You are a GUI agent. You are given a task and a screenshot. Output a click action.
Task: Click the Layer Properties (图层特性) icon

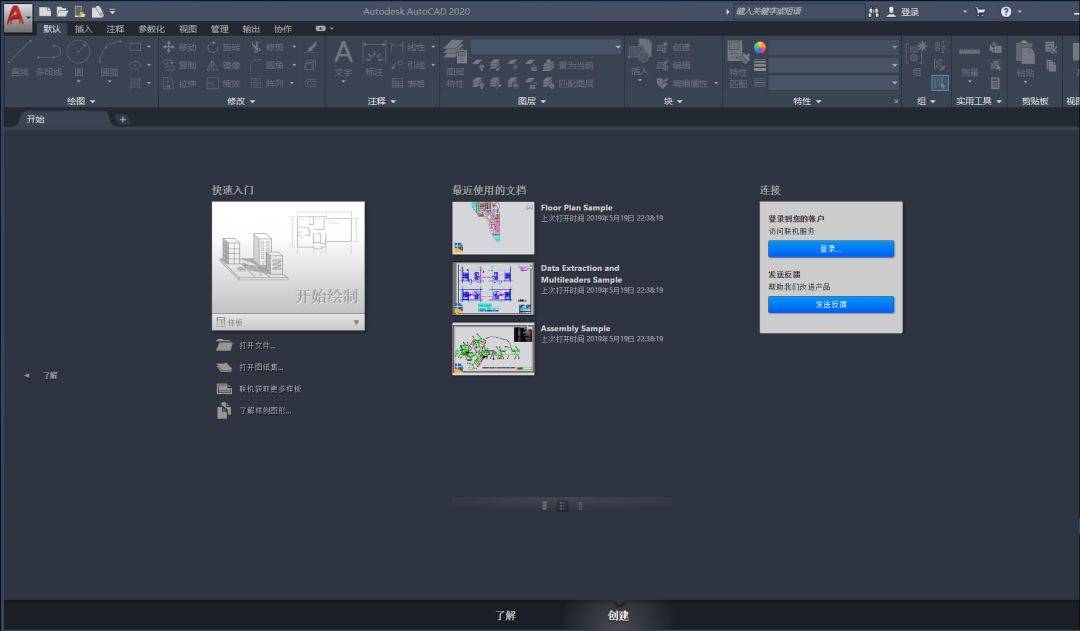[455, 63]
